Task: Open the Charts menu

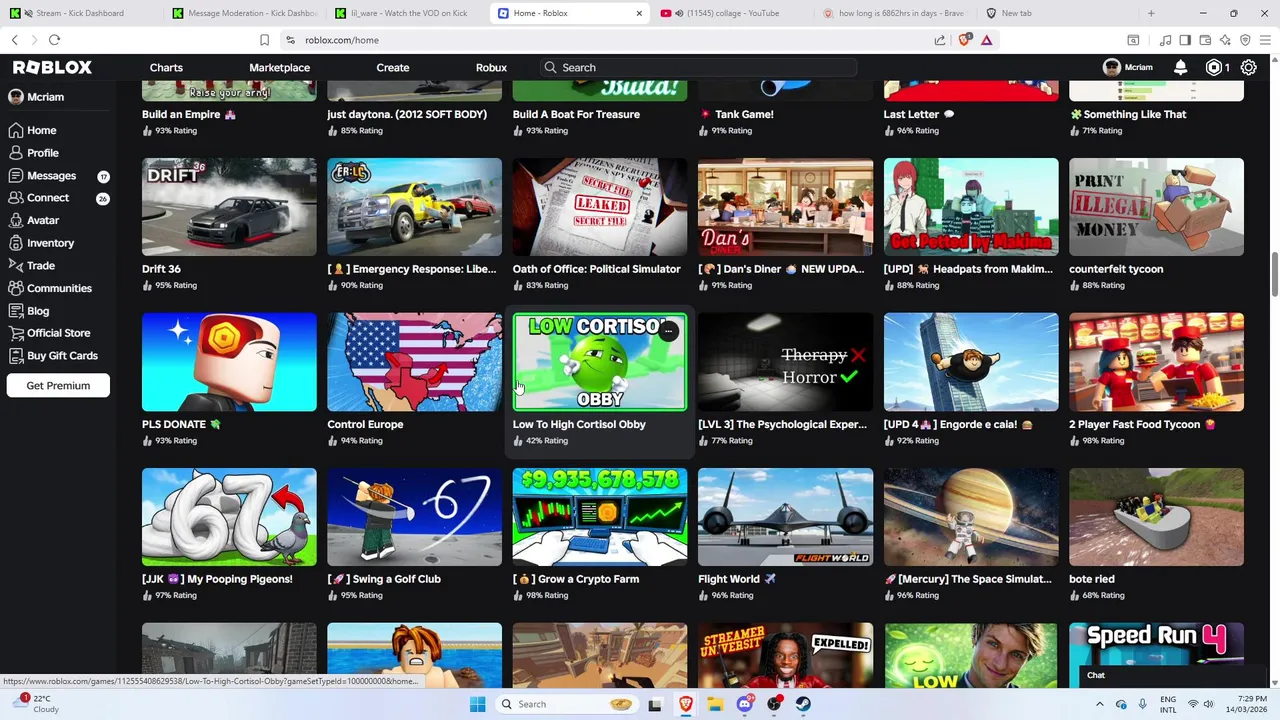Action: coord(166,67)
